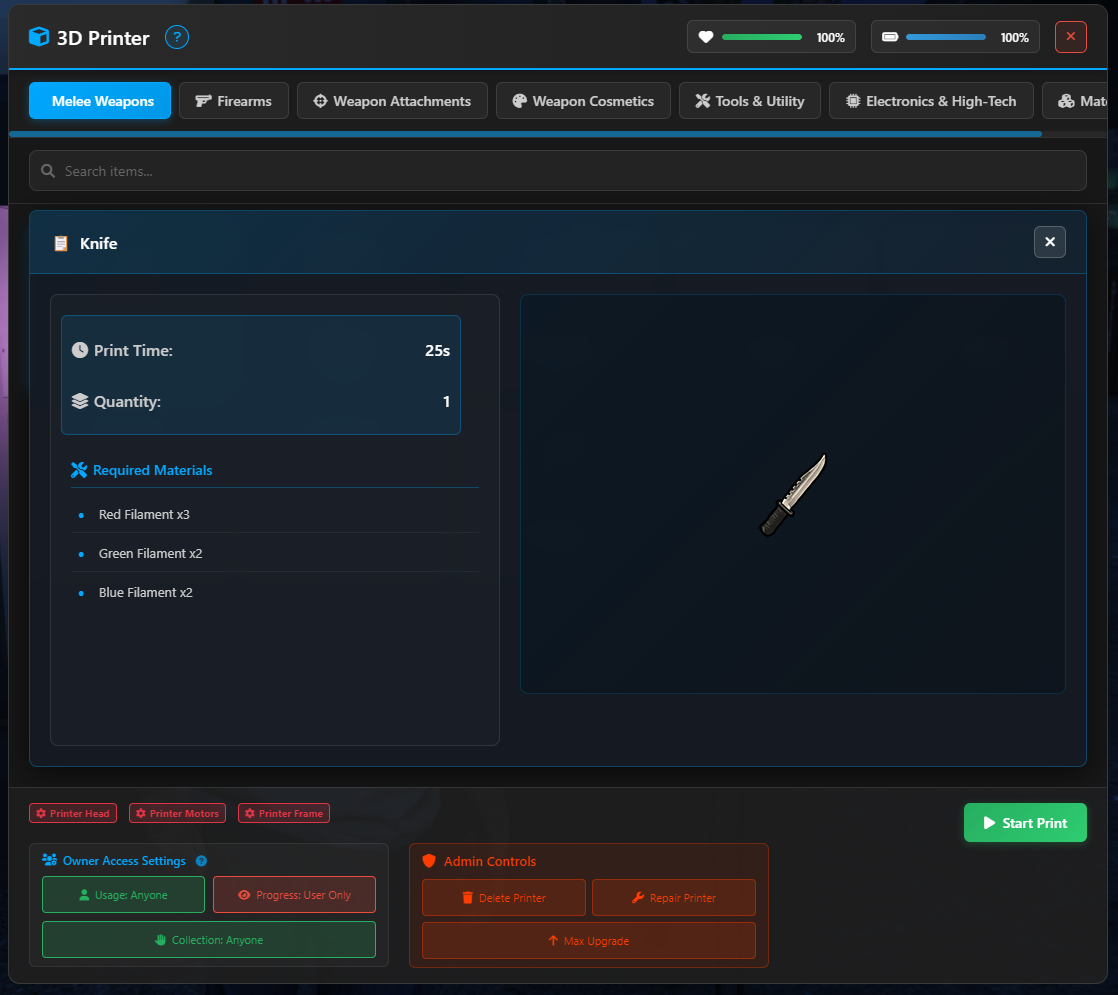Click the eye icon on Progress toggle
The height and width of the screenshot is (995, 1118).
pyautogui.click(x=244, y=894)
